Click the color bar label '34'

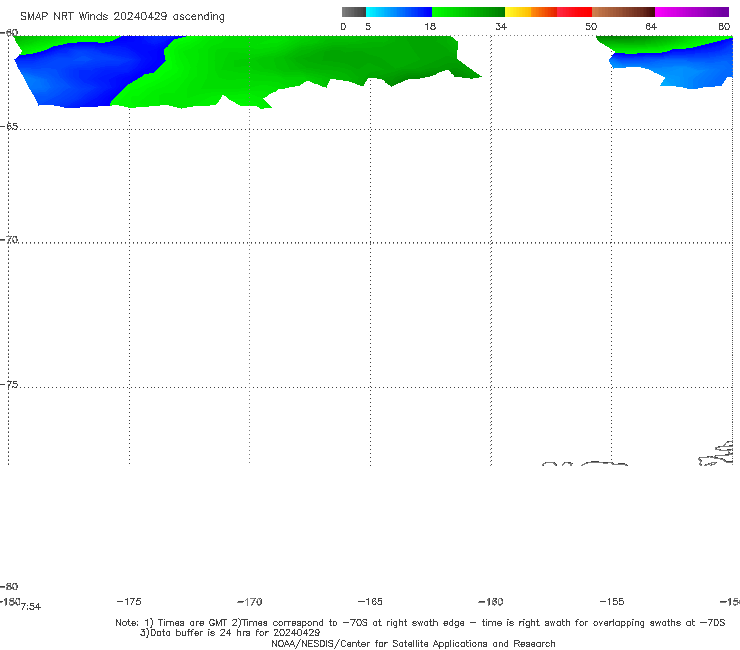pyautogui.click(x=501, y=26)
